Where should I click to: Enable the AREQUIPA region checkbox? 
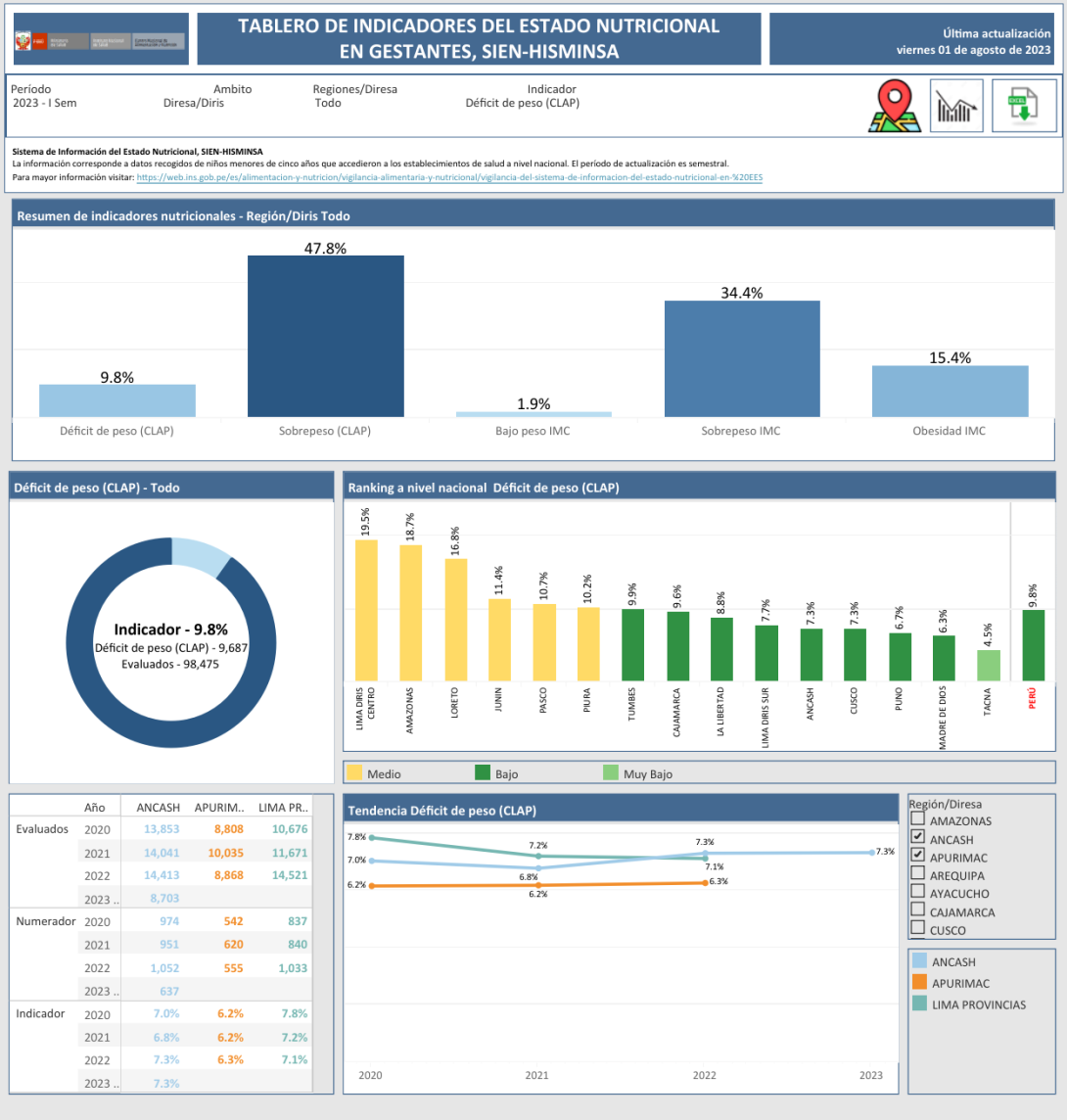pos(917,874)
